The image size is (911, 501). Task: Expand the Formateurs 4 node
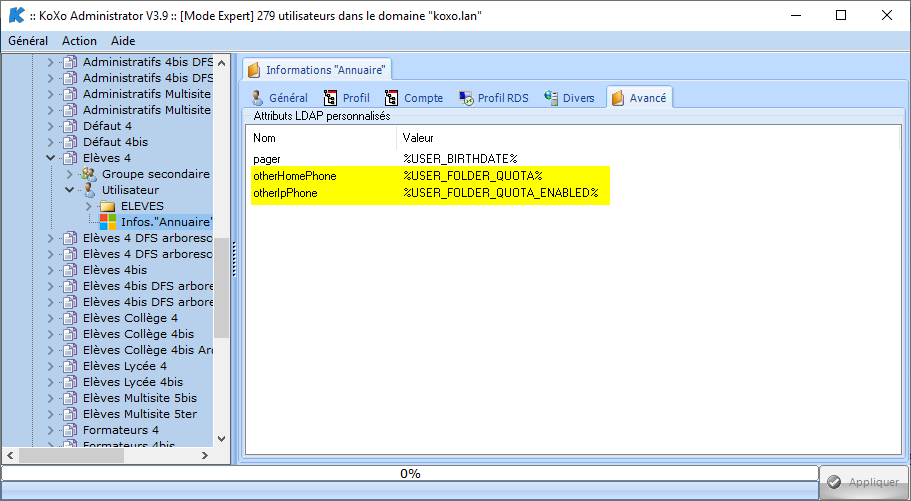[51, 430]
